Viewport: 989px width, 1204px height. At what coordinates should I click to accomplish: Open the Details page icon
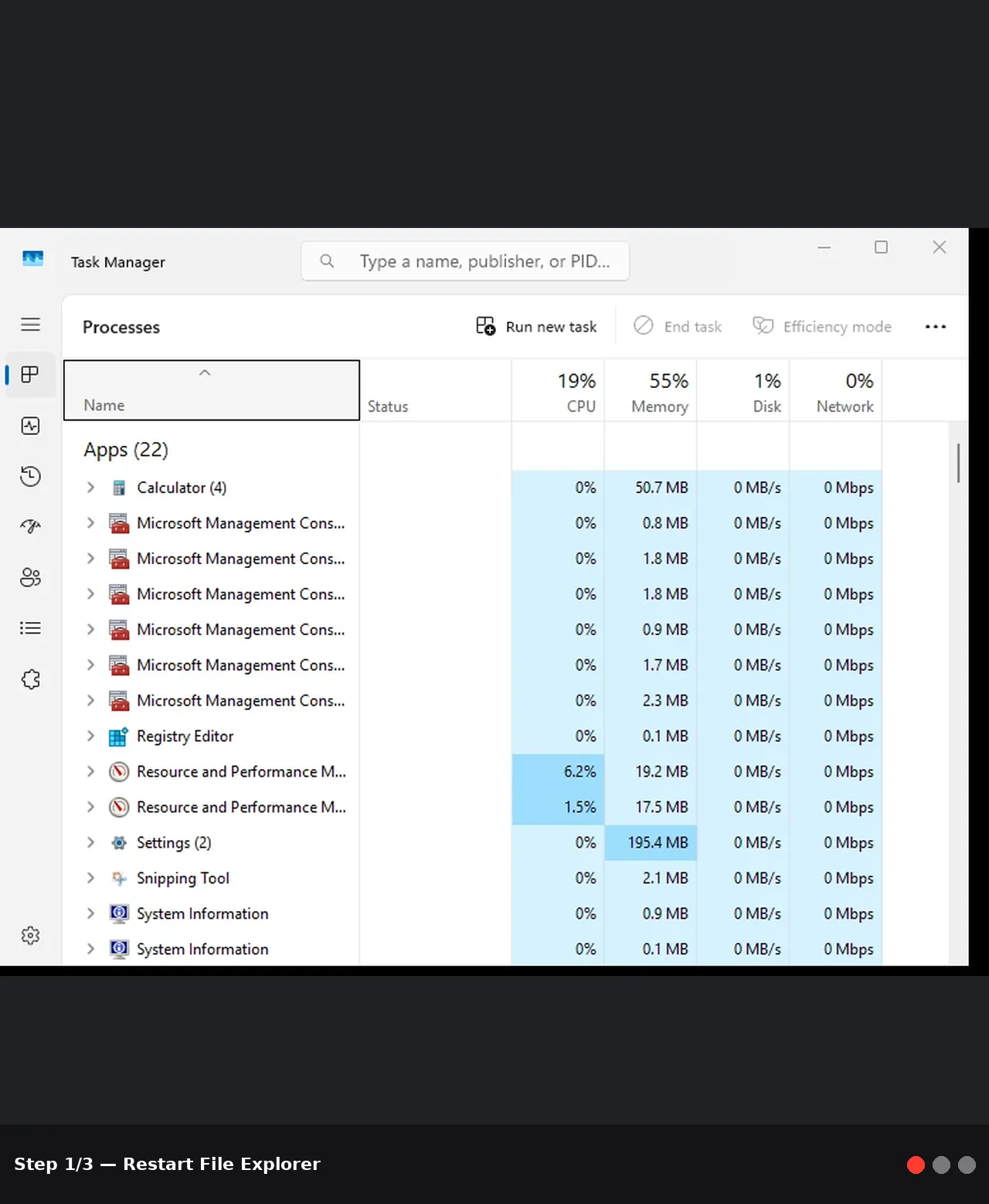coord(30,628)
